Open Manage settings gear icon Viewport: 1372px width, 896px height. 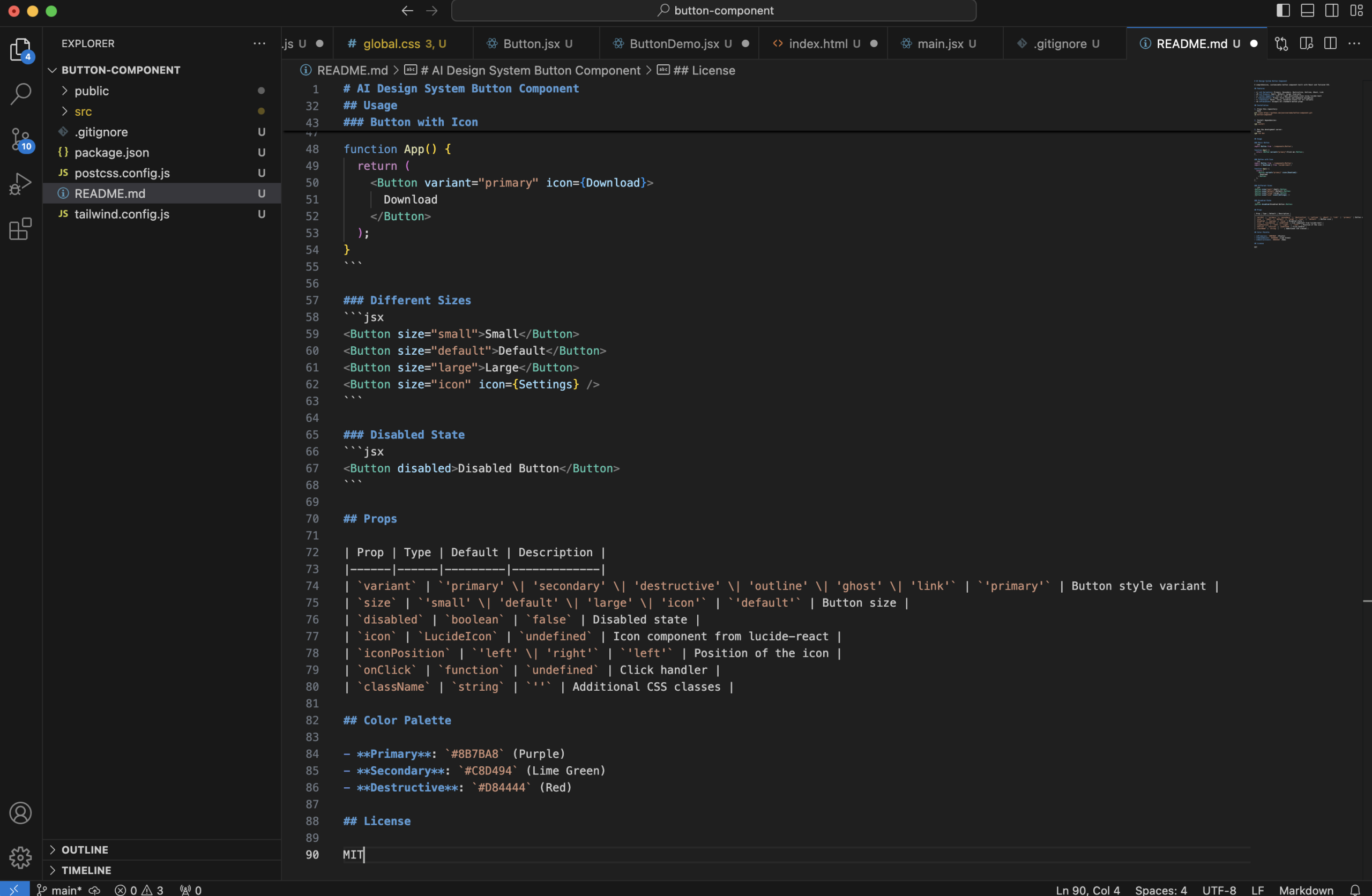(x=21, y=857)
